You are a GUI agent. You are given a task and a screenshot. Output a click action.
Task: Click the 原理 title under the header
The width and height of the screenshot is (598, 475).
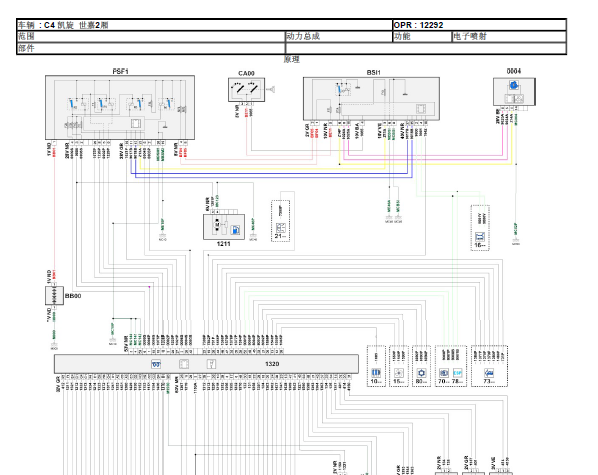tap(292, 60)
